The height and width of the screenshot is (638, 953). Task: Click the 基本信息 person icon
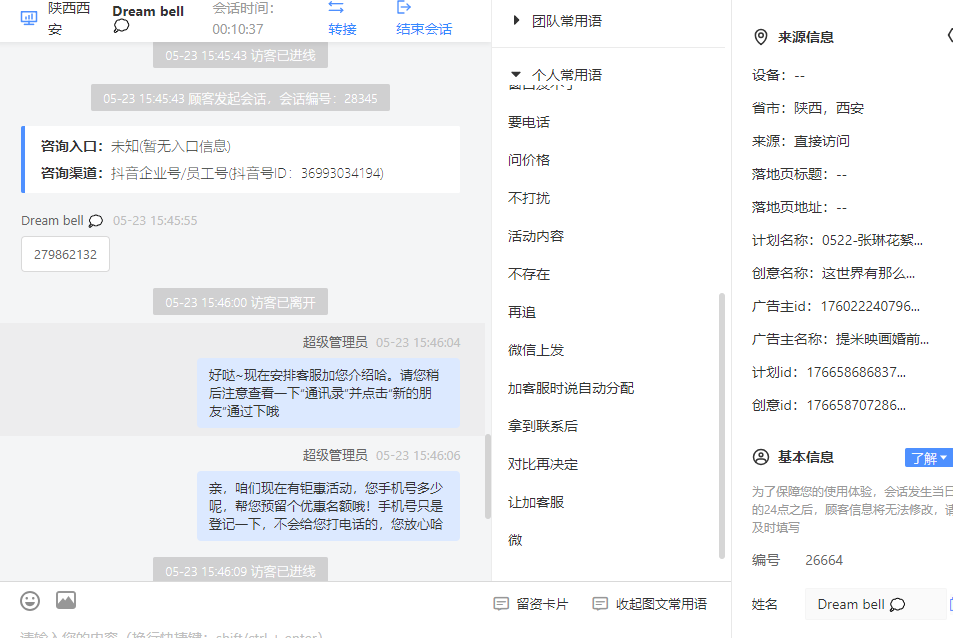[760, 457]
